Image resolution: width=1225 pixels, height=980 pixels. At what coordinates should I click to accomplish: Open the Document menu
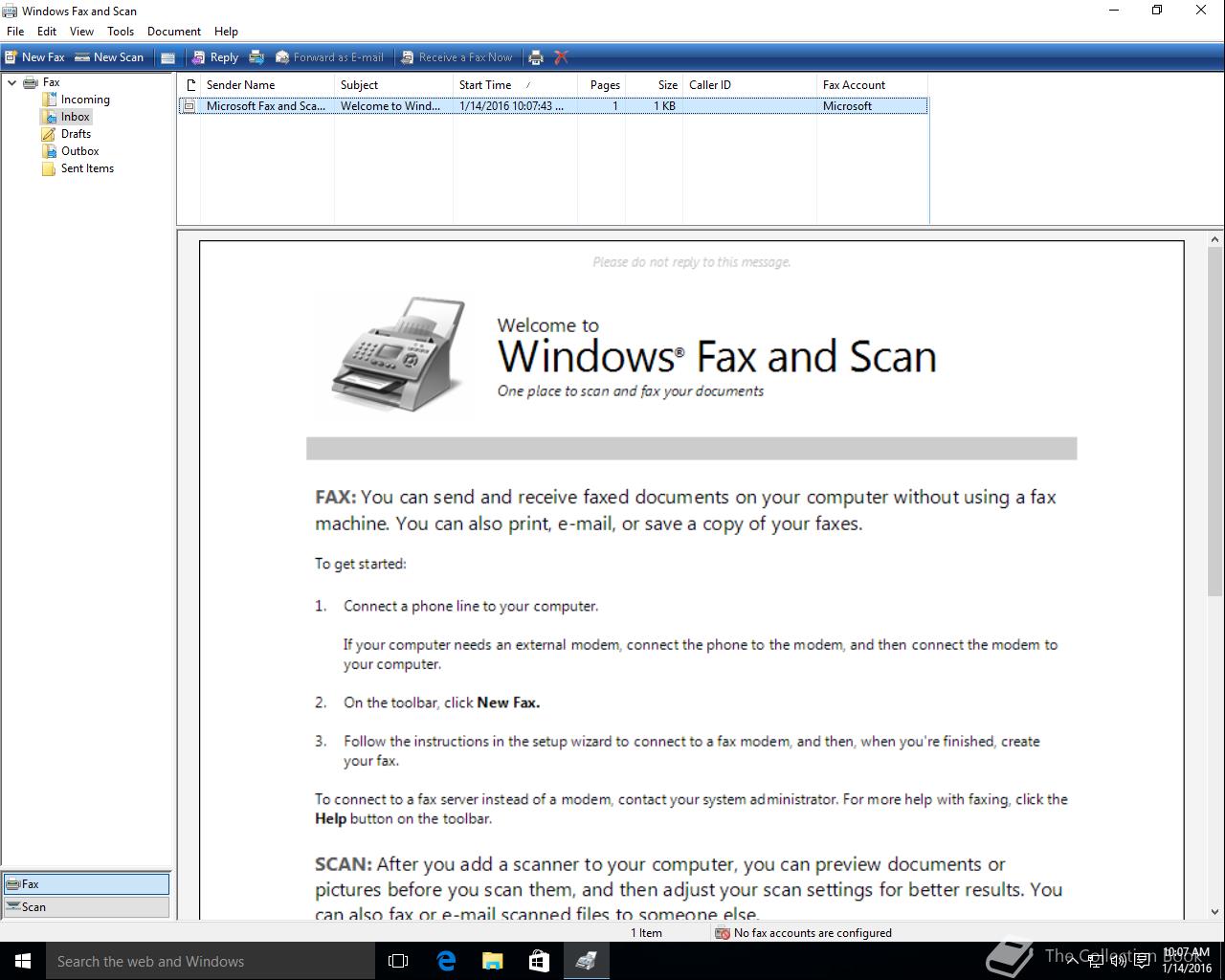[174, 32]
